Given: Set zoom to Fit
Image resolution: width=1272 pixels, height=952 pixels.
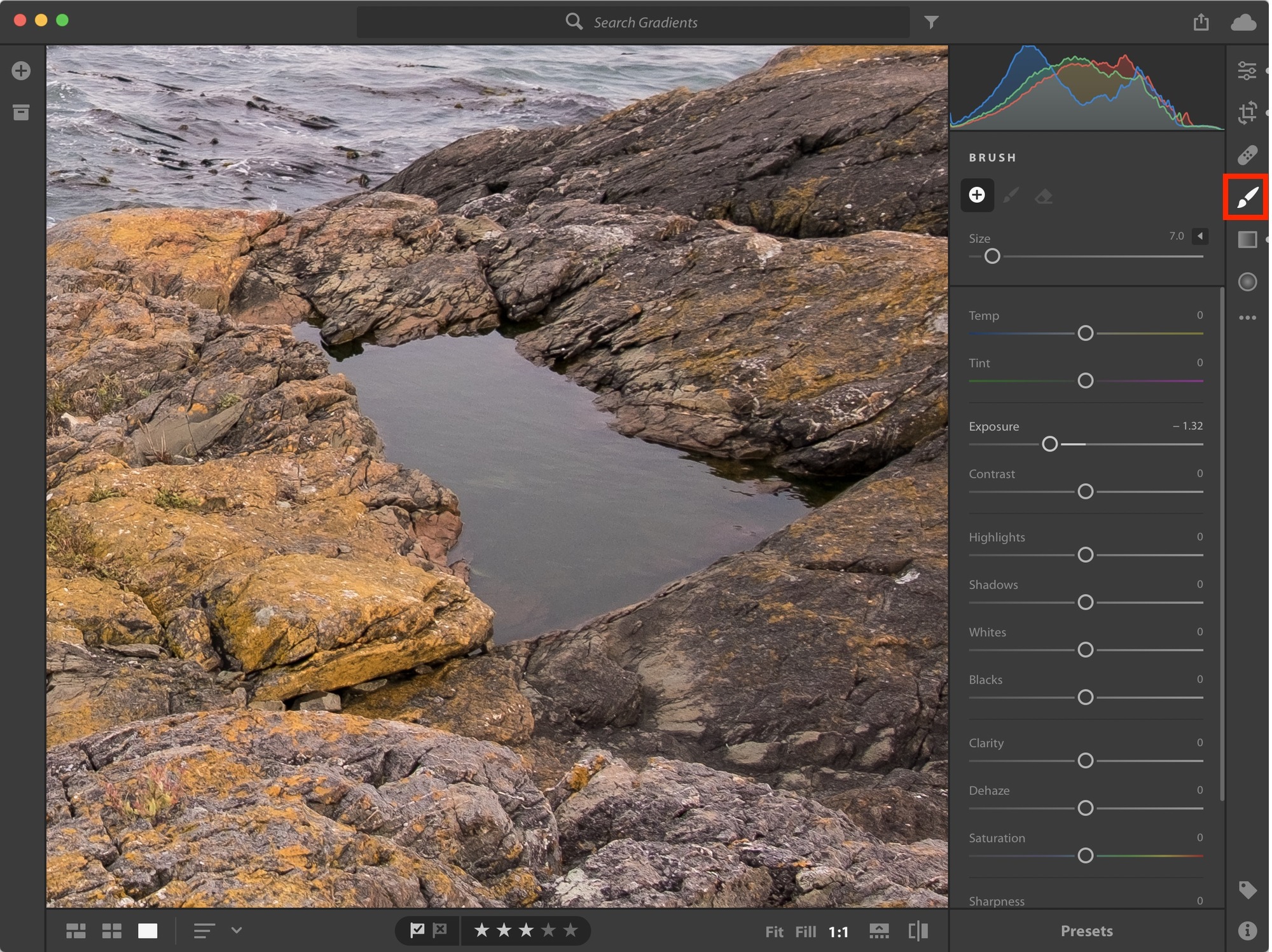Looking at the screenshot, I should tap(776, 933).
